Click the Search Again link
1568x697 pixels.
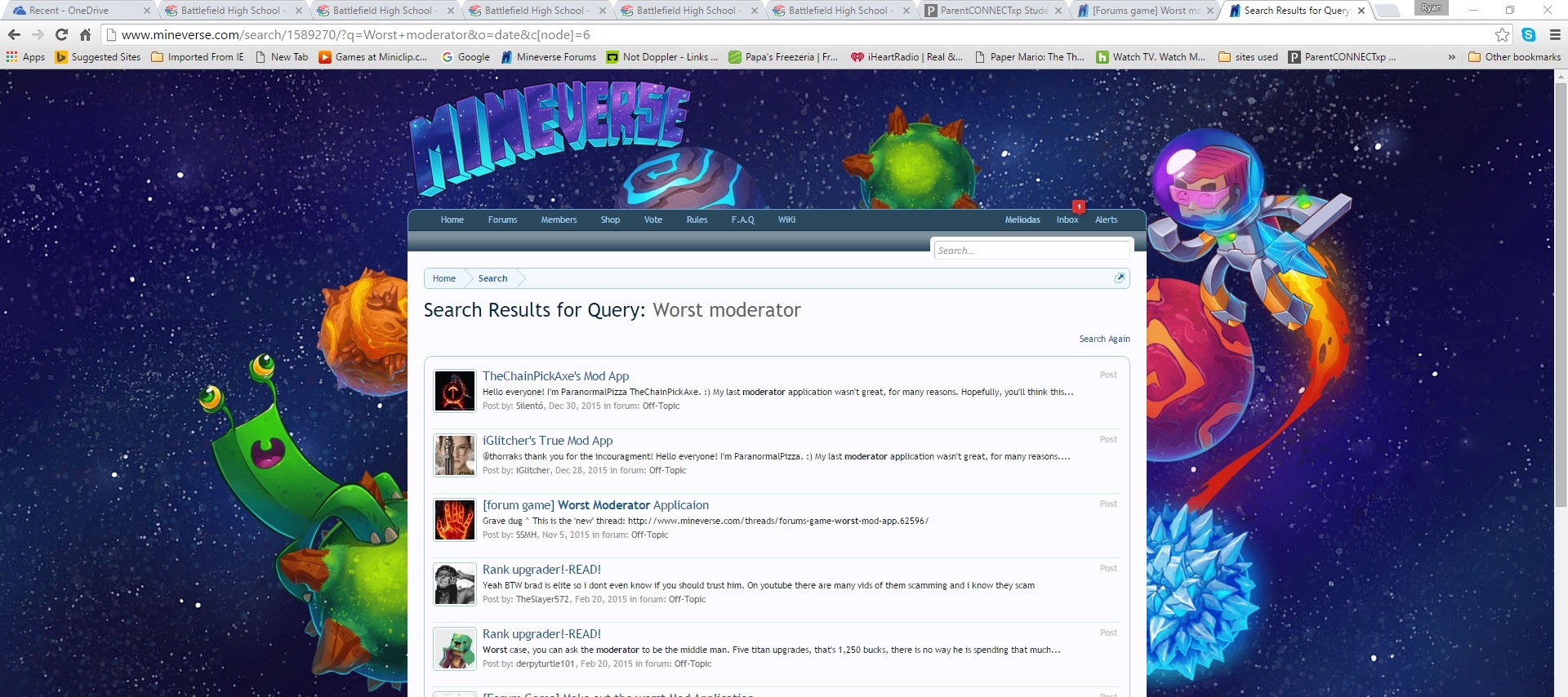click(x=1104, y=339)
